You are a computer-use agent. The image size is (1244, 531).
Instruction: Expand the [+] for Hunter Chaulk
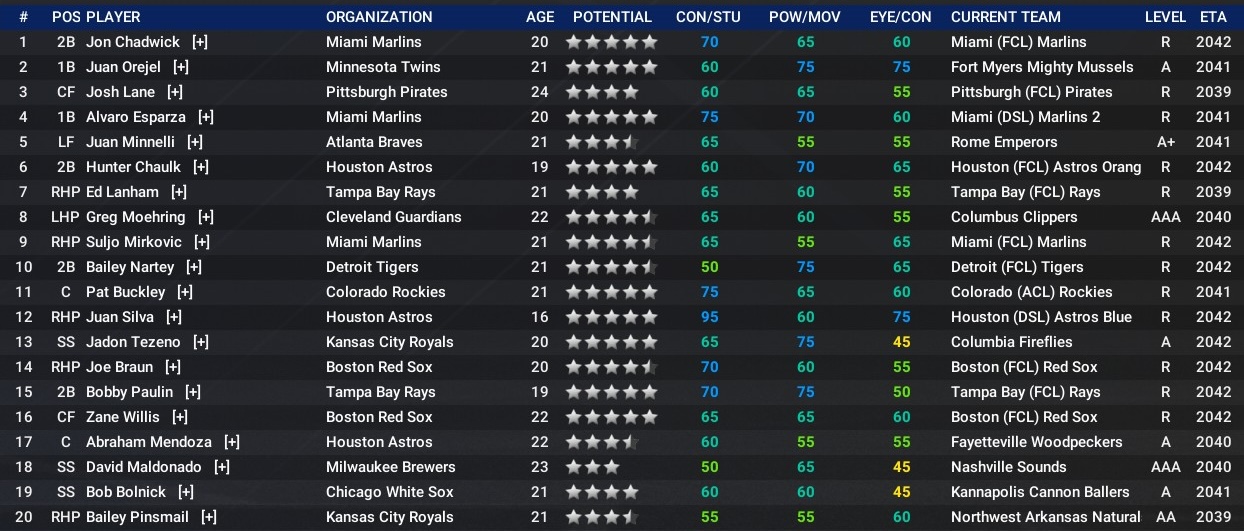pyautogui.click(x=201, y=167)
